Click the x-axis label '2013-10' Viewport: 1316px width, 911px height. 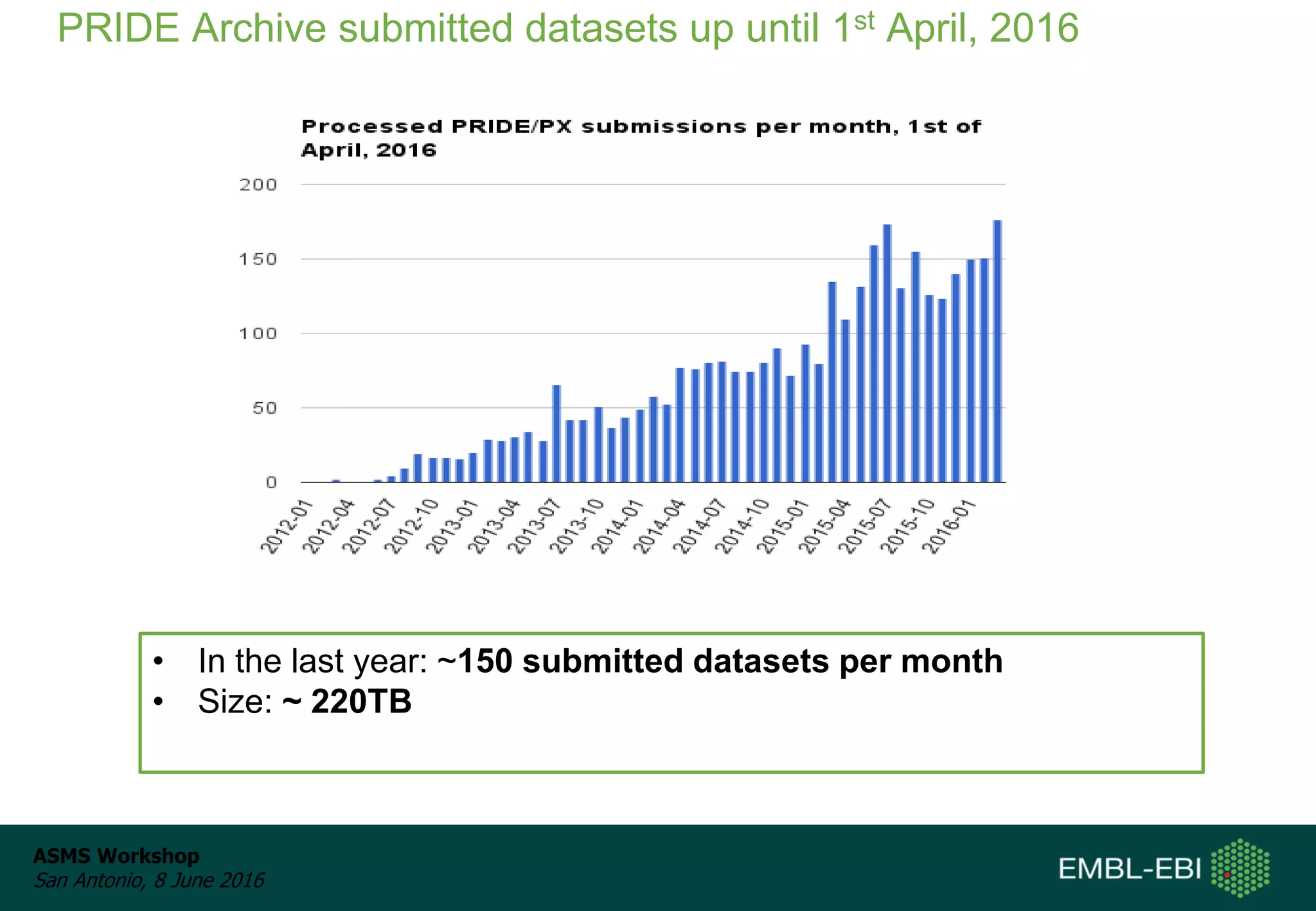[577, 526]
